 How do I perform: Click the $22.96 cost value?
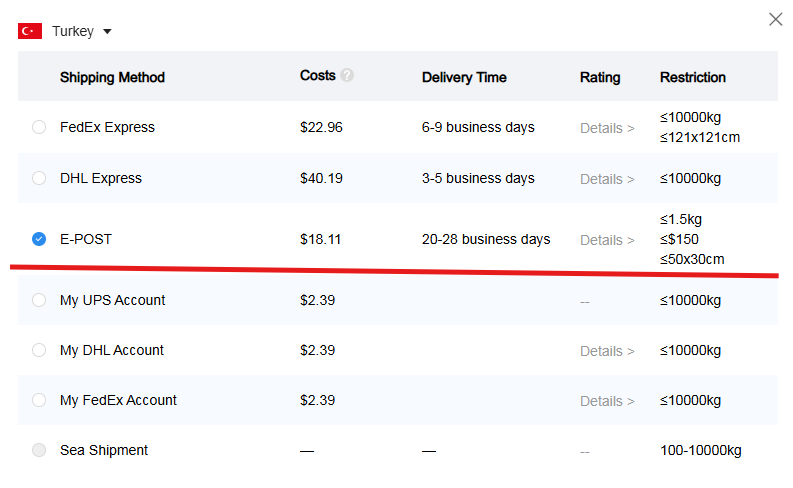[321, 127]
